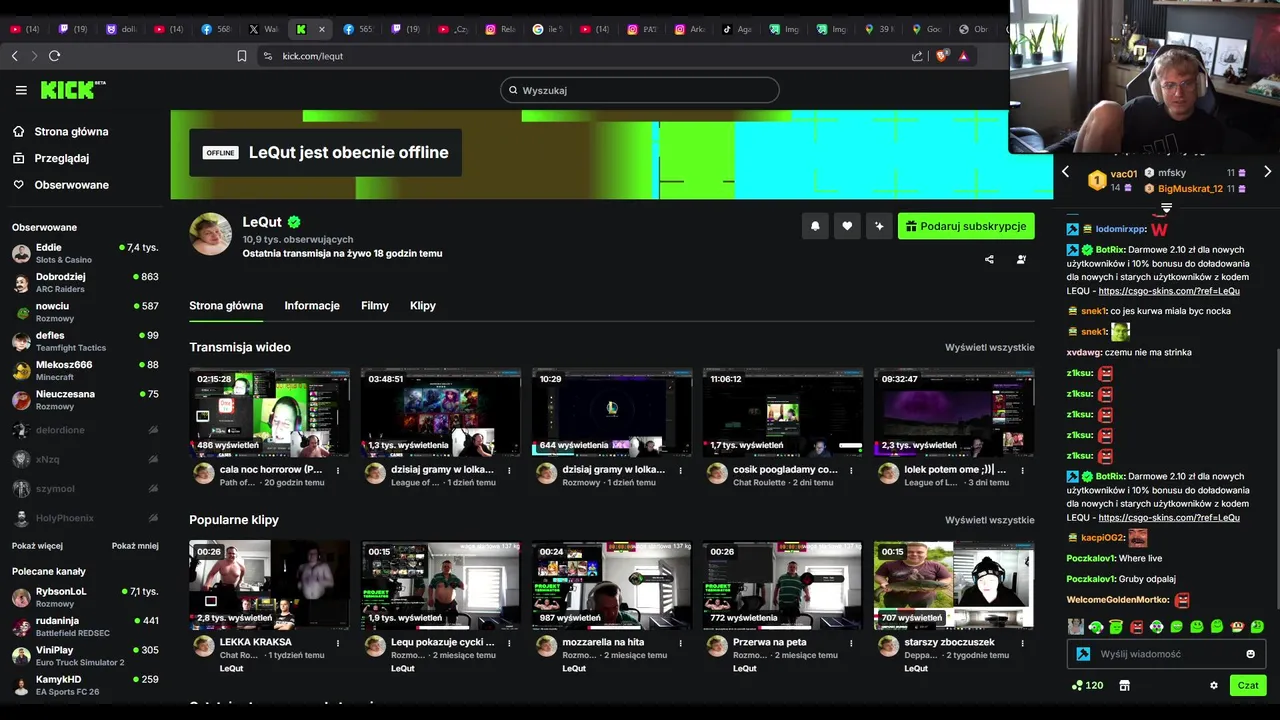Open RybsonLoL recommended channel
Viewport: 1280px width, 720px height.
click(x=85, y=597)
